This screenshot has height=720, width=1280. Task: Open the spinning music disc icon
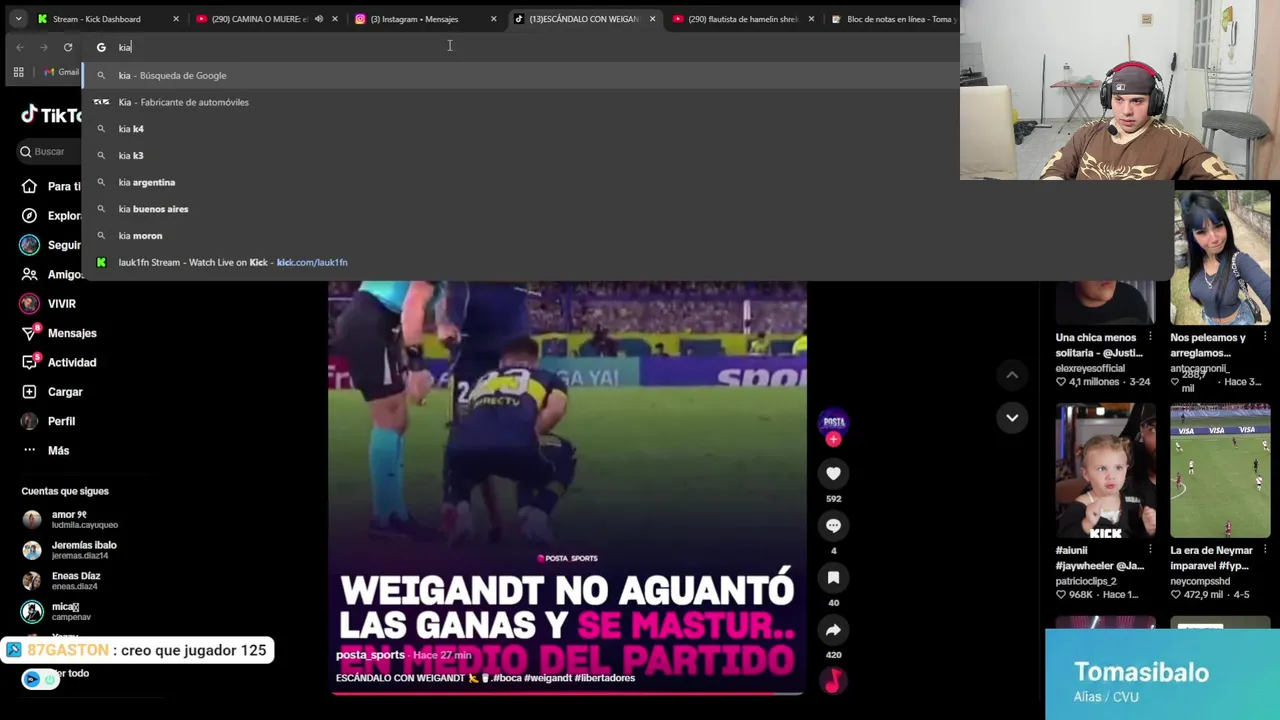pyautogui.click(x=833, y=680)
